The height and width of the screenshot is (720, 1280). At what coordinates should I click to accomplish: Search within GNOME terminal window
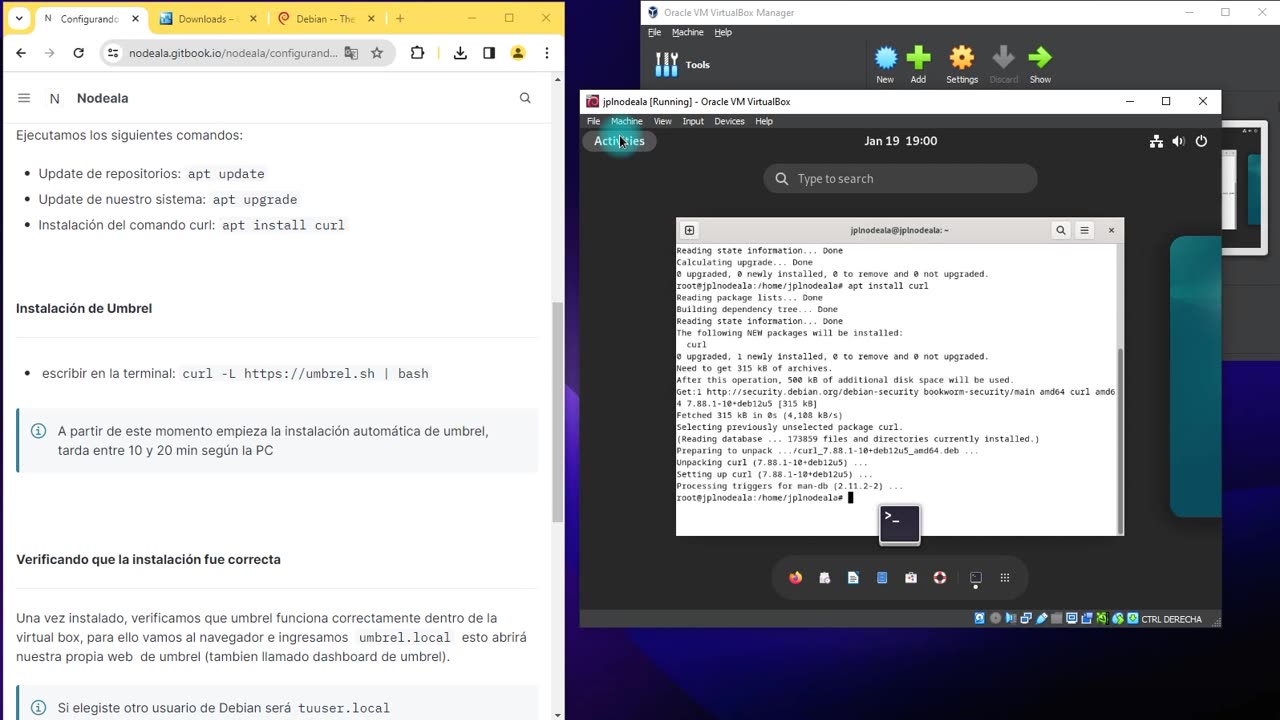1061,230
